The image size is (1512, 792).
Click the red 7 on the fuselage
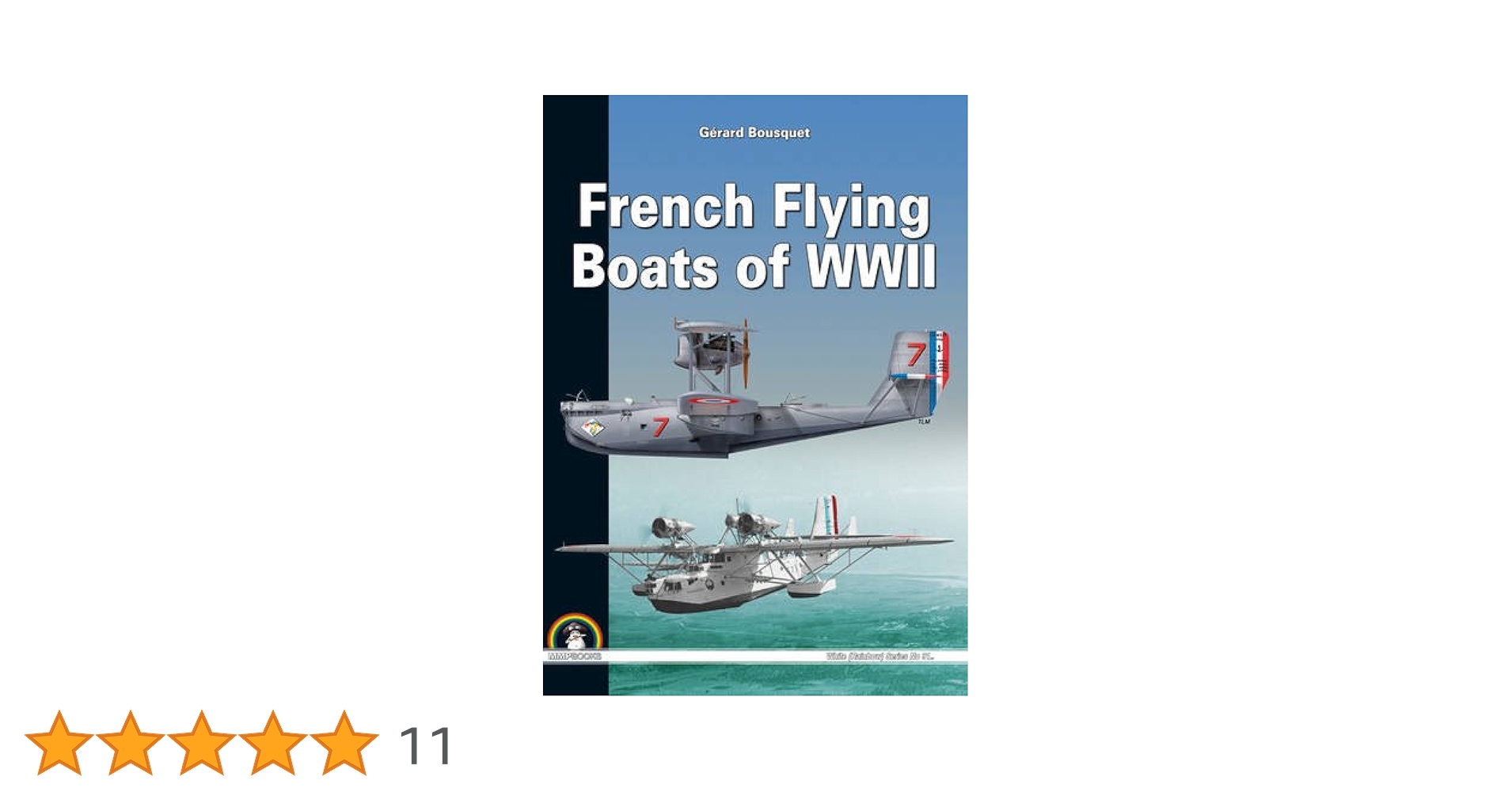659,427
